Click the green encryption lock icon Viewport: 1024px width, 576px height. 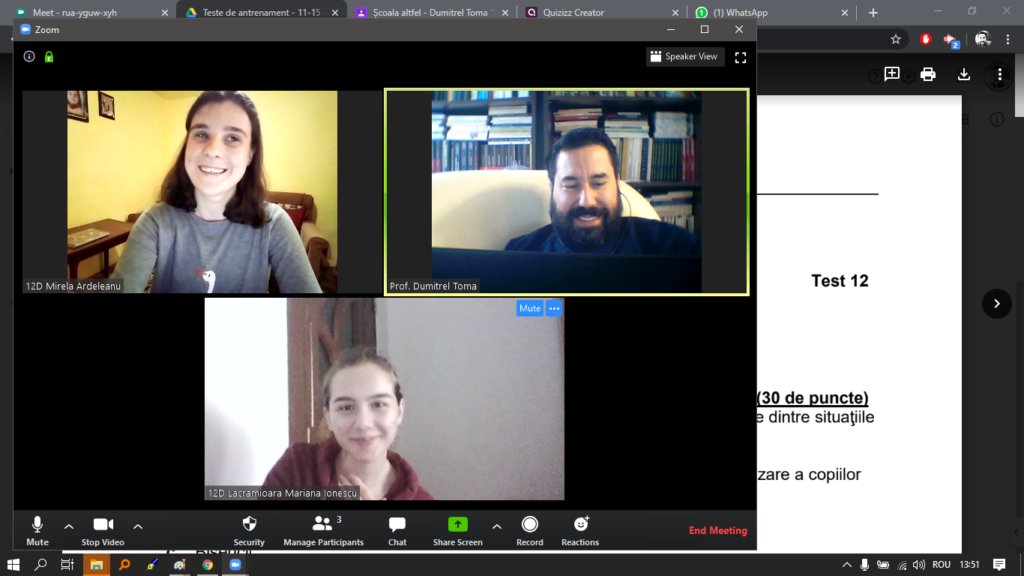pyautogui.click(x=49, y=57)
